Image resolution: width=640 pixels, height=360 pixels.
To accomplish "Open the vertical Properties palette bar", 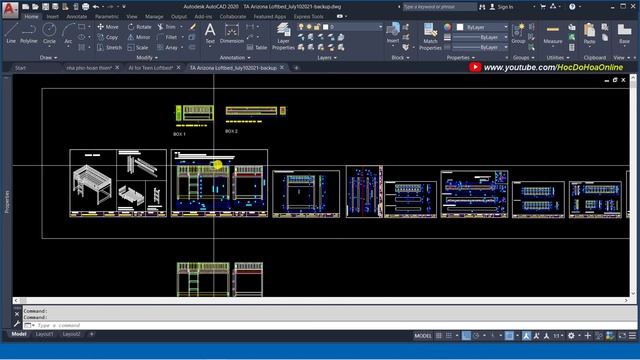I will pos(7,201).
